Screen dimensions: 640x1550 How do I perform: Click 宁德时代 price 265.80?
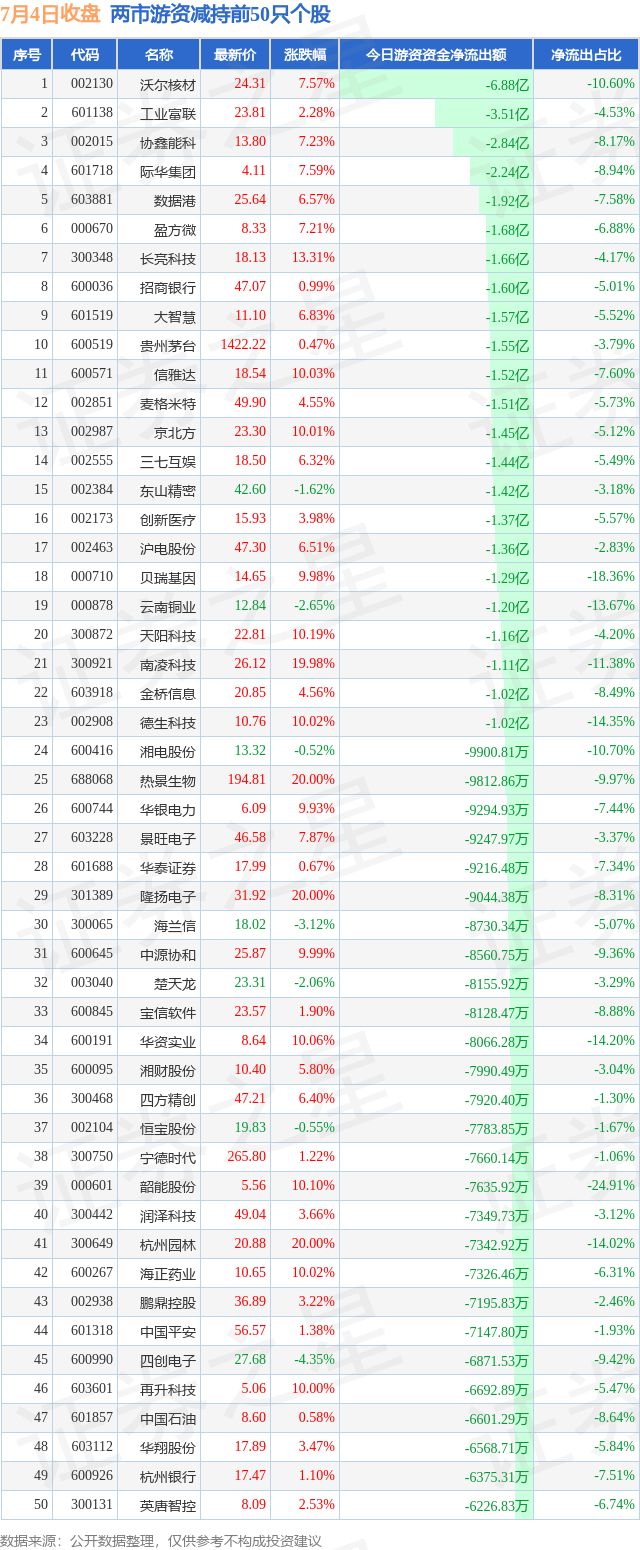[246, 1157]
